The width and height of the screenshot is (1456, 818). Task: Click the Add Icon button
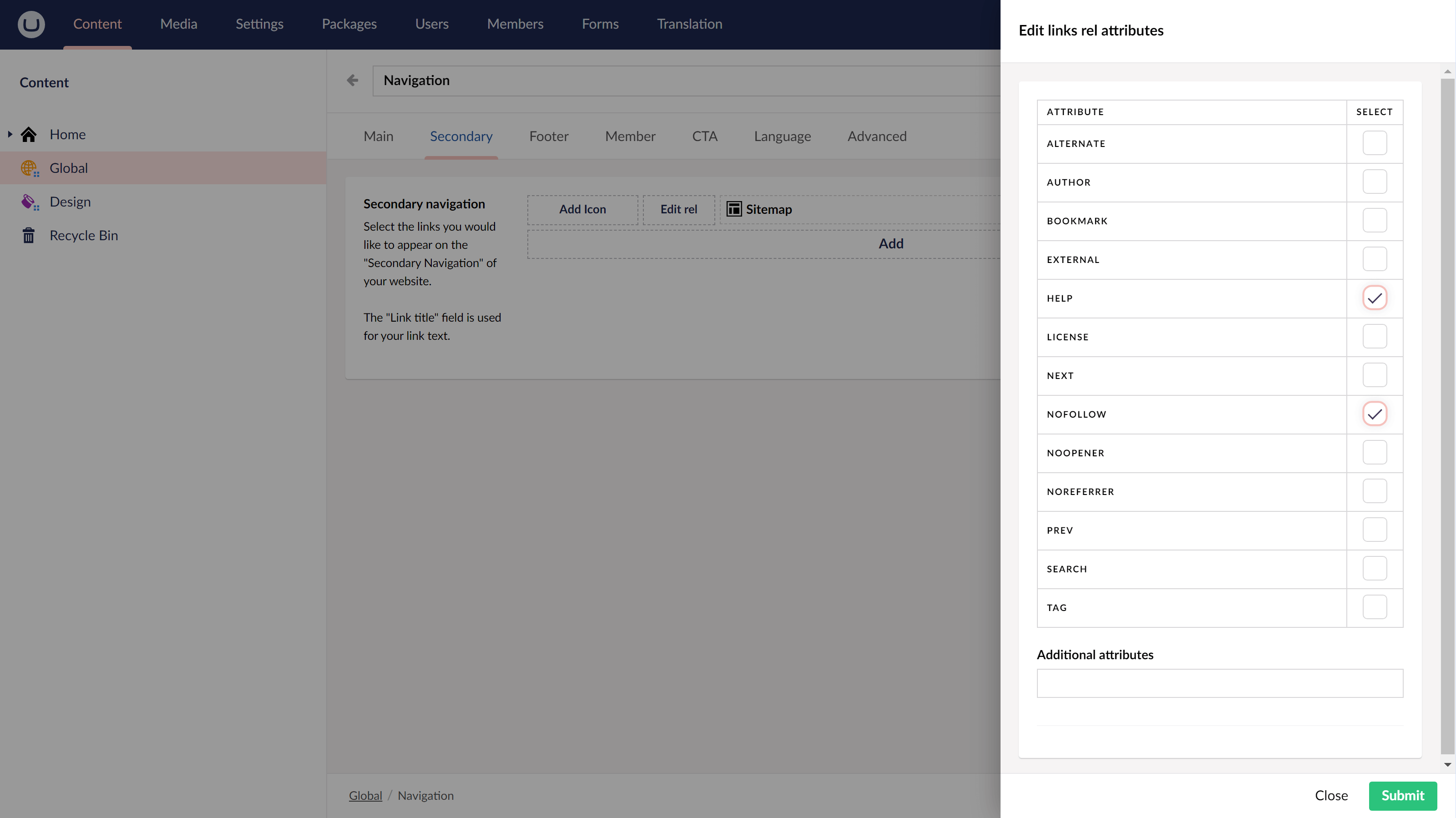coord(582,209)
